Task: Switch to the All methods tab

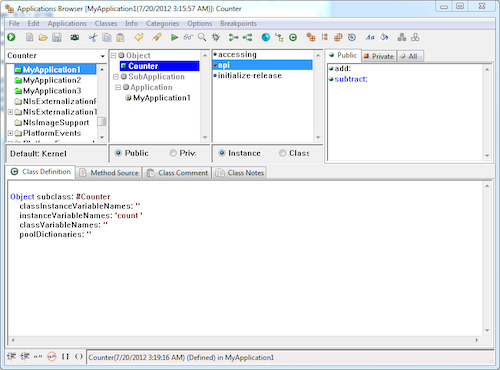Action: click(410, 56)
